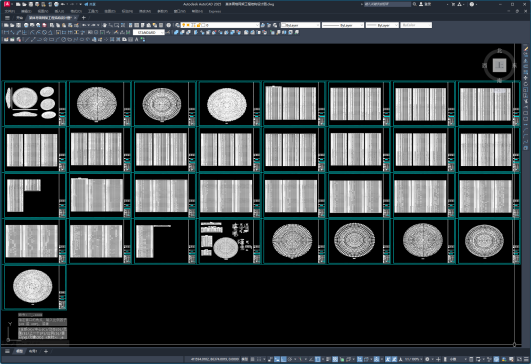Select the Diameter dimension tool

(44, 32)
